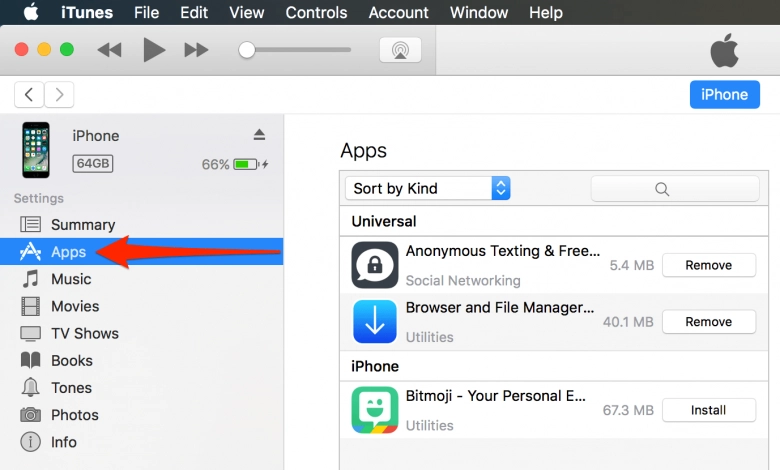Click the Movies film strip icon

point(30,306)
